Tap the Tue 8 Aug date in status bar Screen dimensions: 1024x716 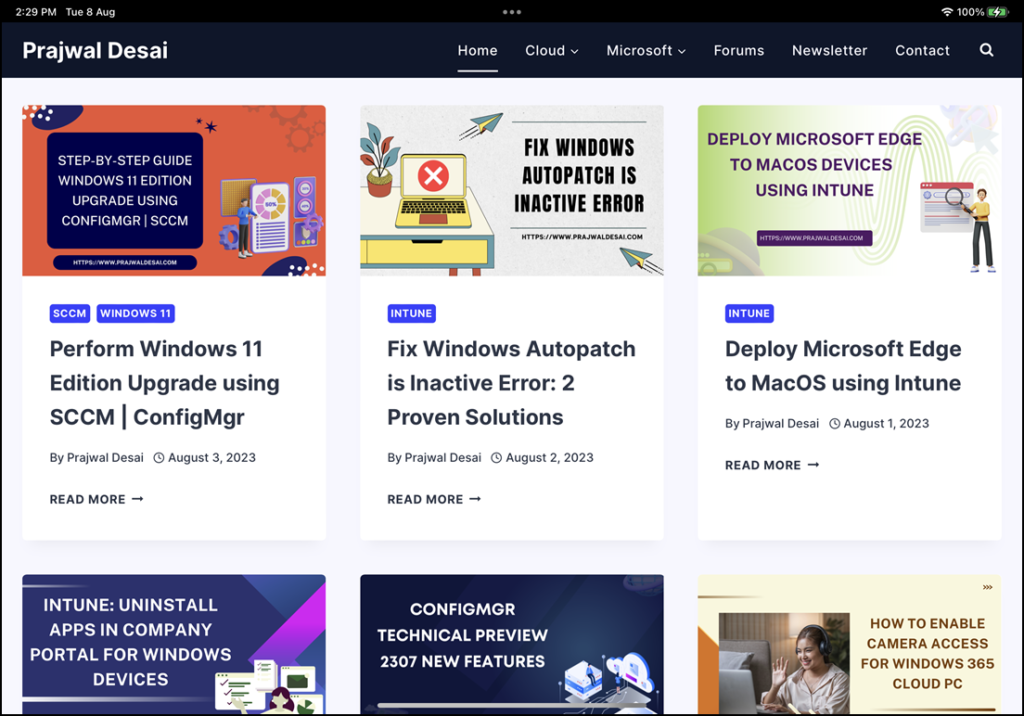(x=90, y=12)
